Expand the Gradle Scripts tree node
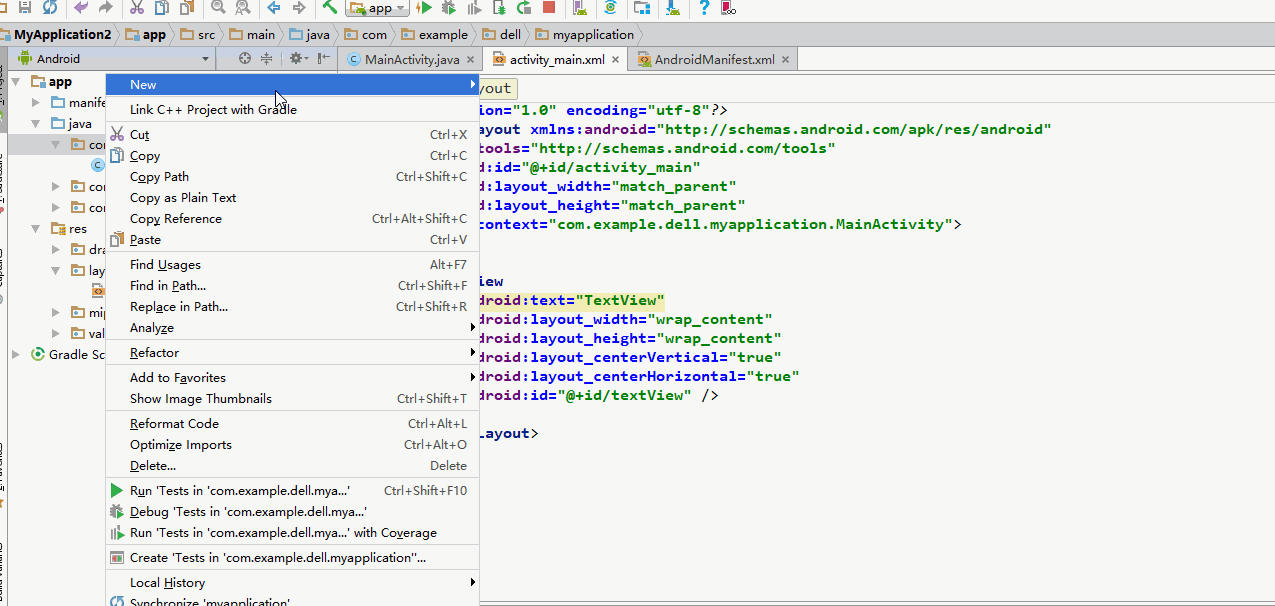The height and width of the screenshot is (606, 1275). coord(16,354)
